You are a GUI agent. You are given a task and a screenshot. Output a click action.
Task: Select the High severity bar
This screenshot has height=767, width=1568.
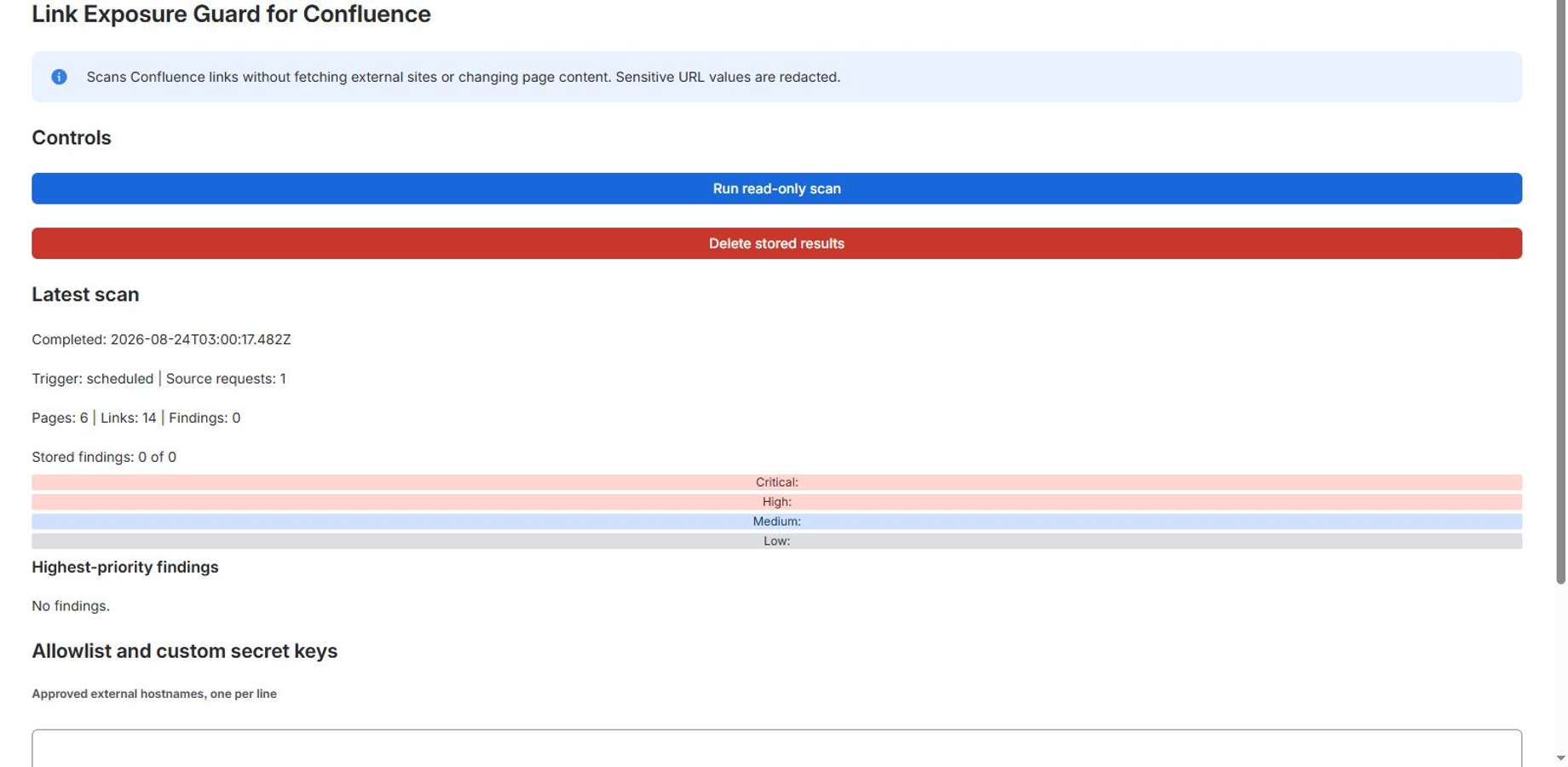pyautogui.click(x=776, y=502)
